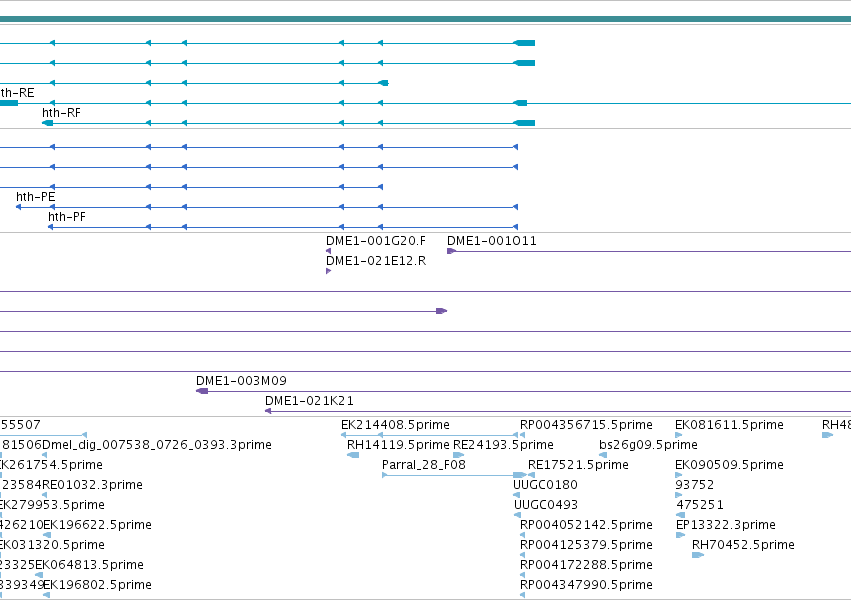This screenshot has height=600, width=851.
Task: Select the RP004052142.5prime EST label
Action: coord(586,525)
